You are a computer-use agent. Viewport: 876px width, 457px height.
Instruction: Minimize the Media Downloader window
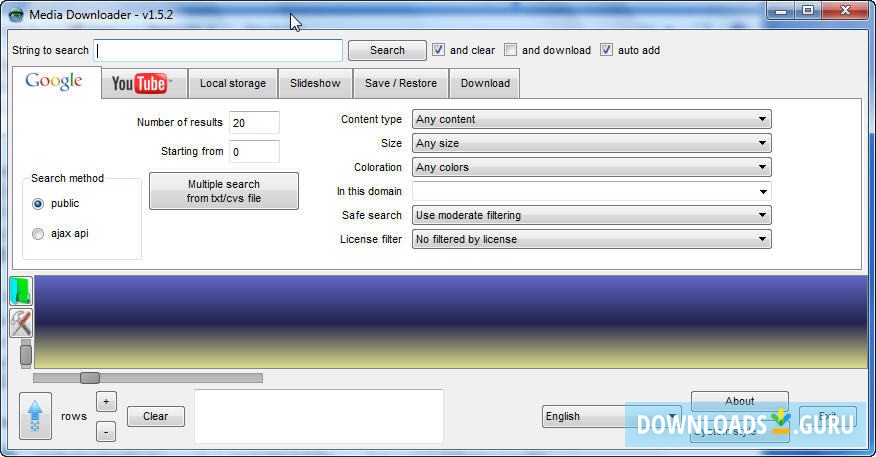pyautogui.click(x=781, y=11)
